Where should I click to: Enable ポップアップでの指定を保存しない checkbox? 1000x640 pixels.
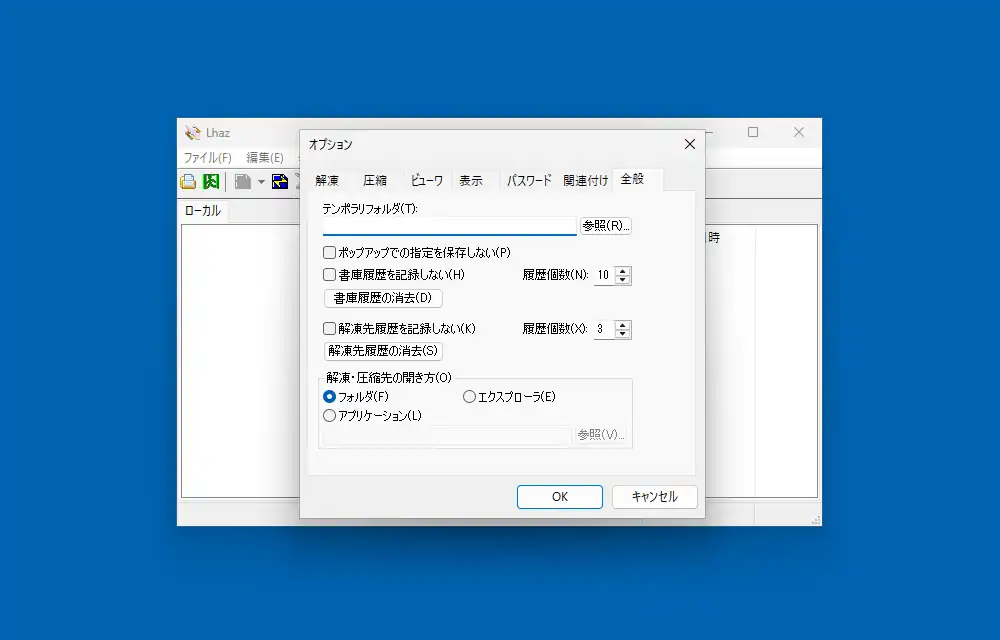[329, 253]
